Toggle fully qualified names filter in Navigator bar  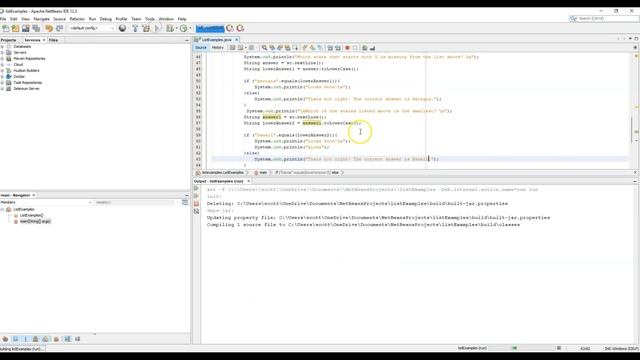coord(56,339)
